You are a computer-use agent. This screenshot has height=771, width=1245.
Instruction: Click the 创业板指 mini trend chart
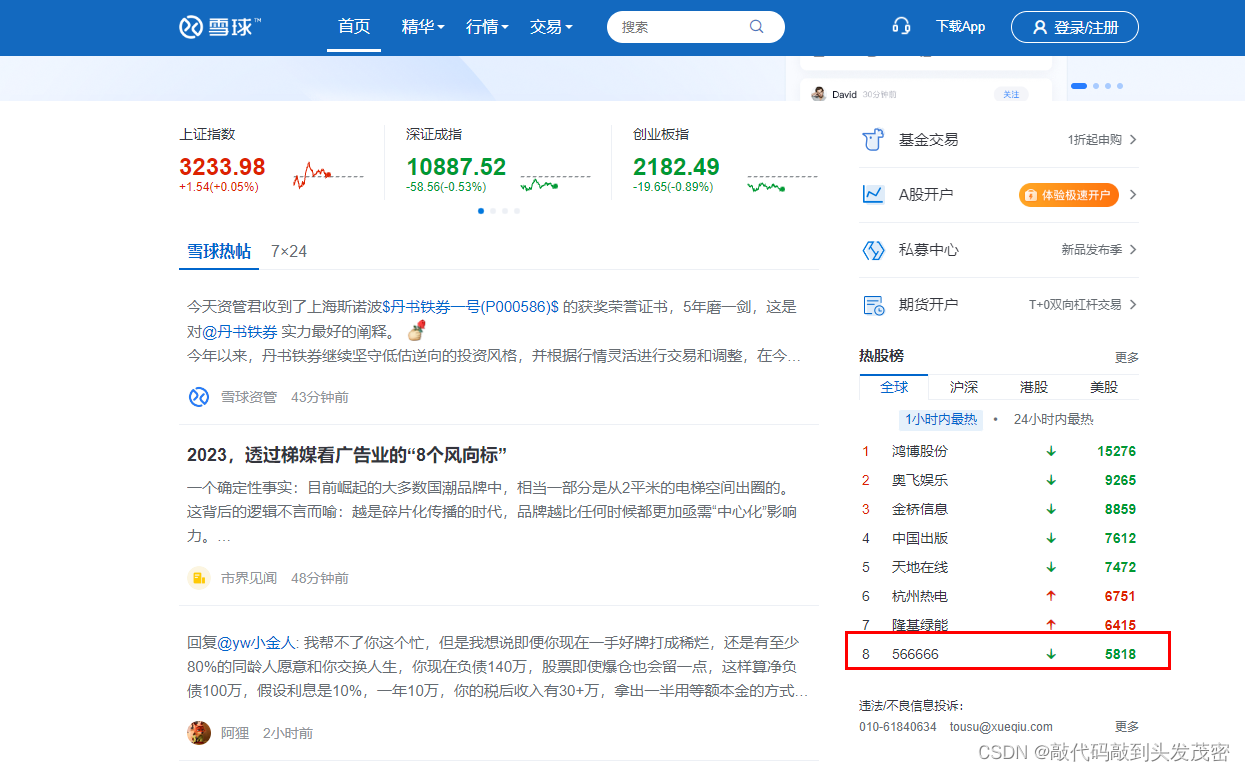coord(782,183)
